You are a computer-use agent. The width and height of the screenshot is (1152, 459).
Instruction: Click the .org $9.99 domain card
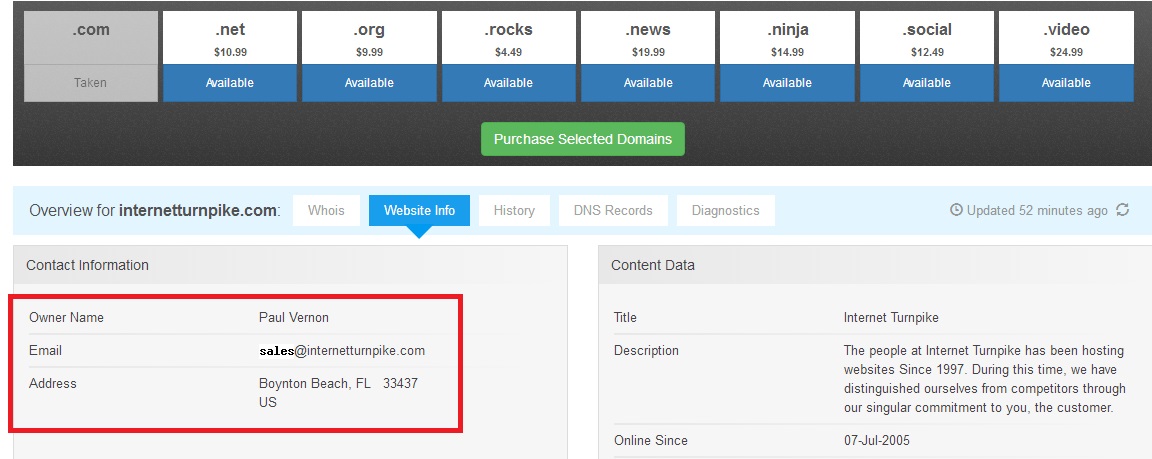369,38
